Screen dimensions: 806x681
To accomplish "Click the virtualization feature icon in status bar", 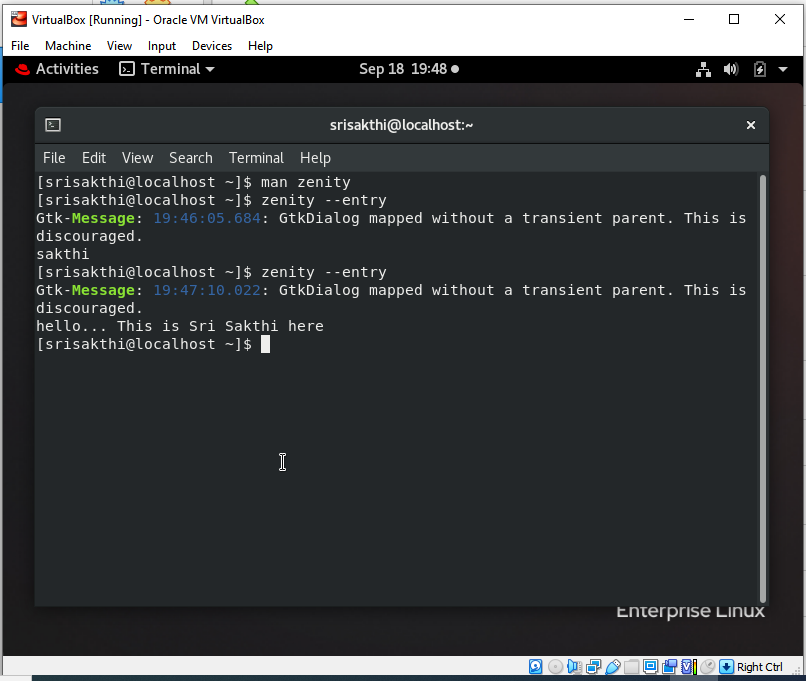I will [x=688, y=666].
